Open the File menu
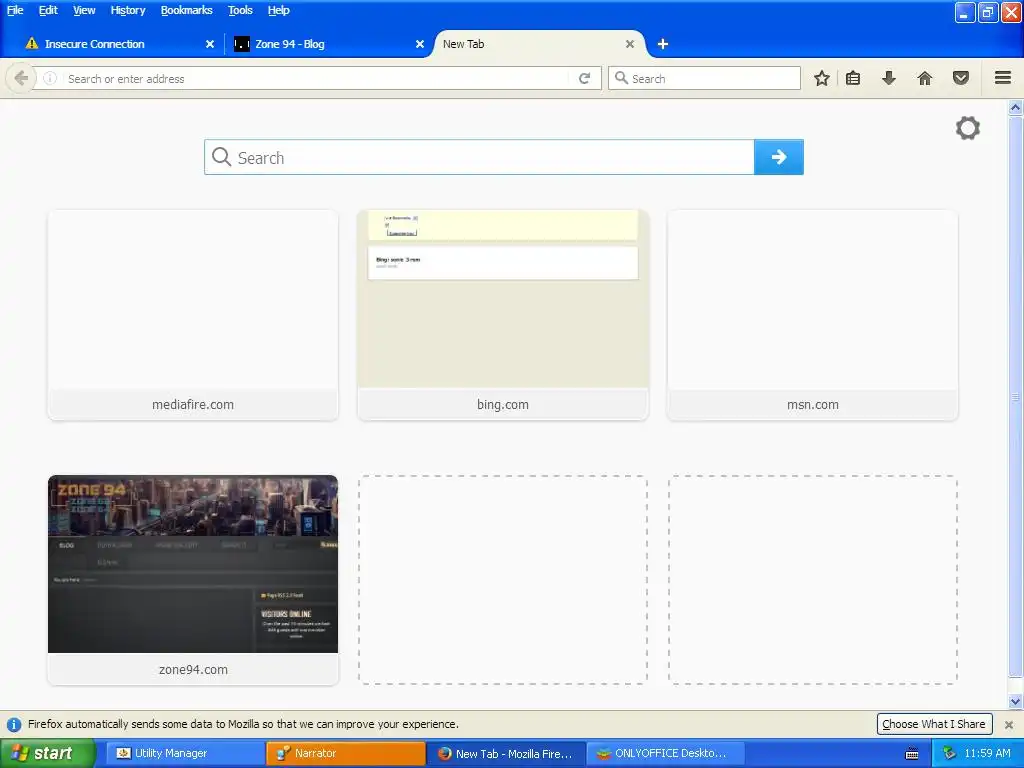 click(x=15, y=10)
